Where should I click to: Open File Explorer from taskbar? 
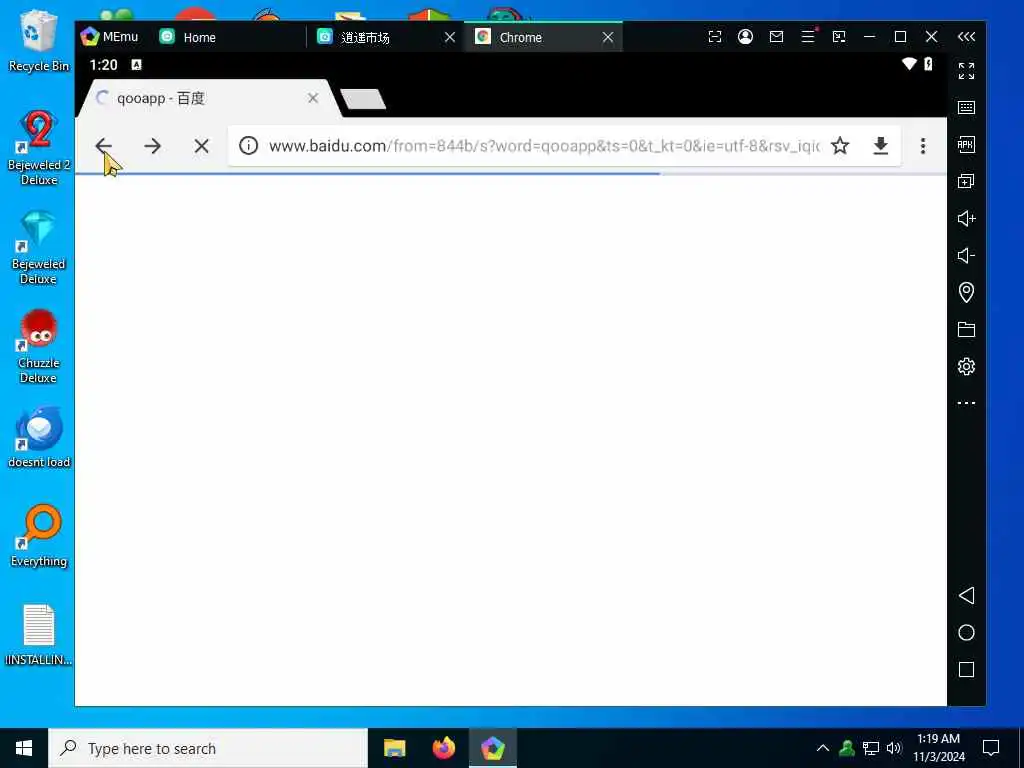point(394,748)
